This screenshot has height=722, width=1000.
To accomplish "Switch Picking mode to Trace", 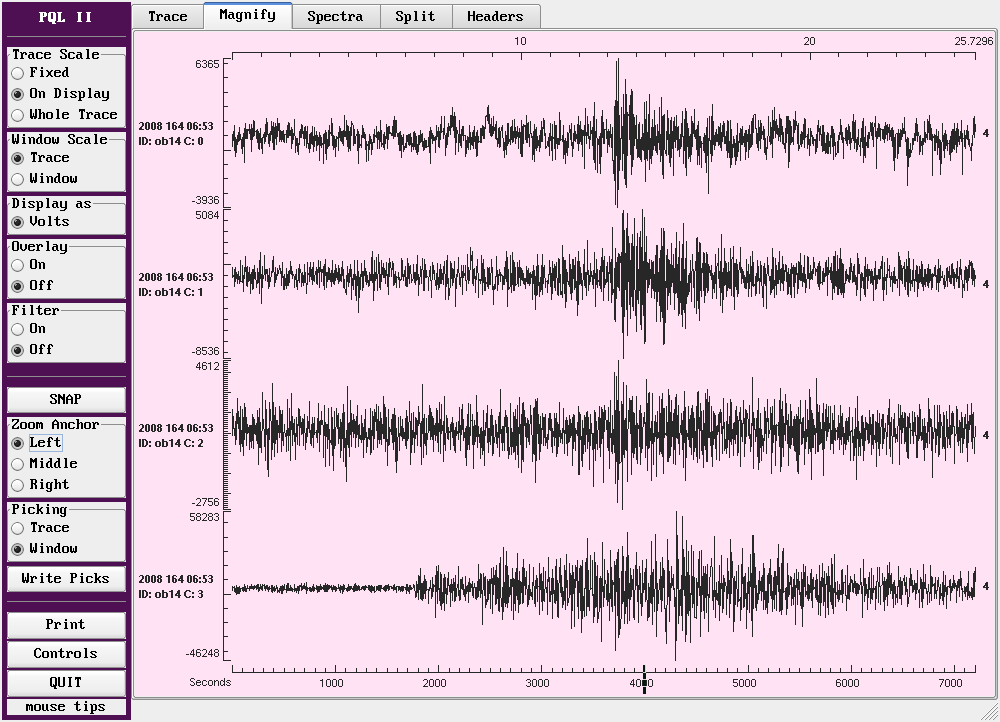I will point(18,528).
